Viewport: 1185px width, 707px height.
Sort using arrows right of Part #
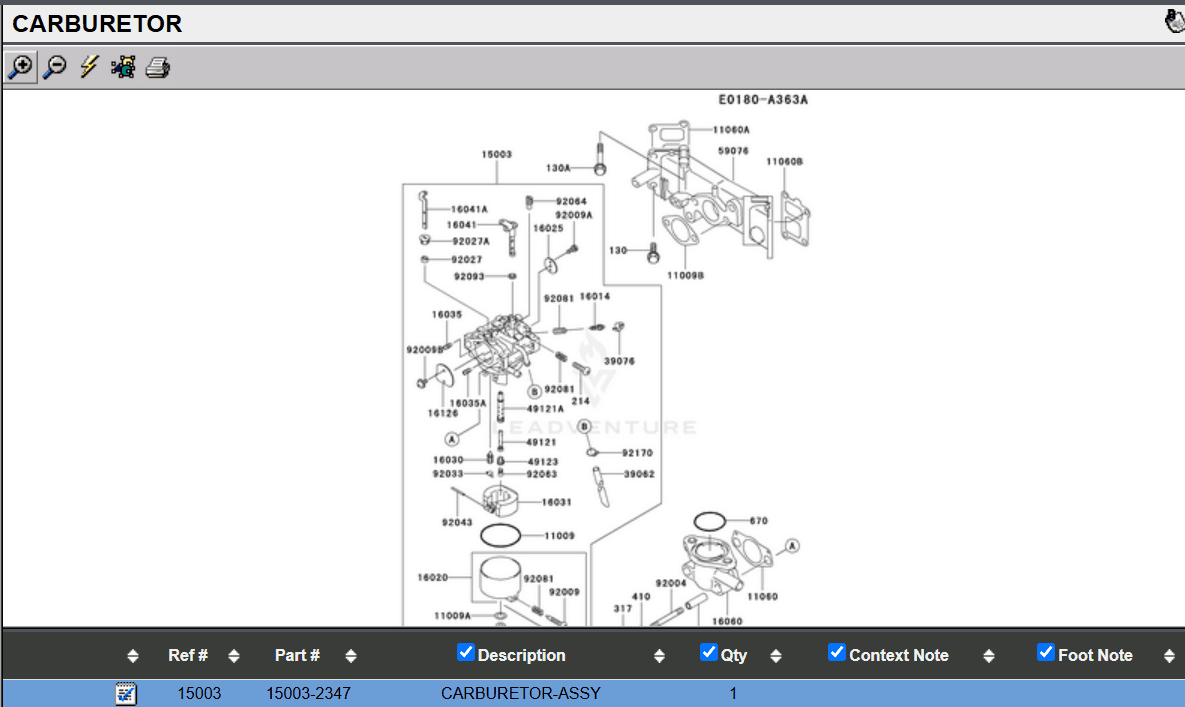[x=351, y=656]
